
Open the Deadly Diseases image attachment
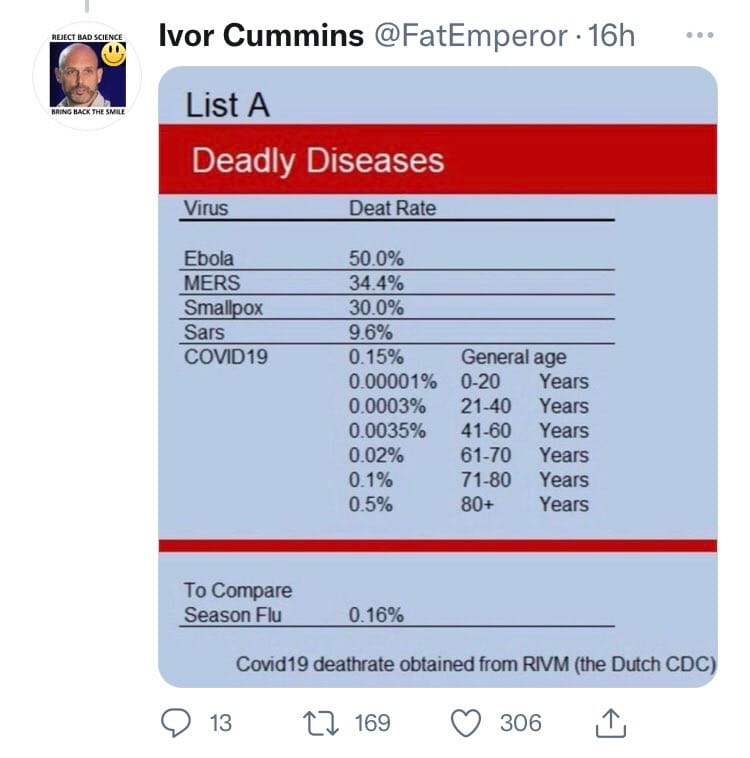tap(438, 377)
